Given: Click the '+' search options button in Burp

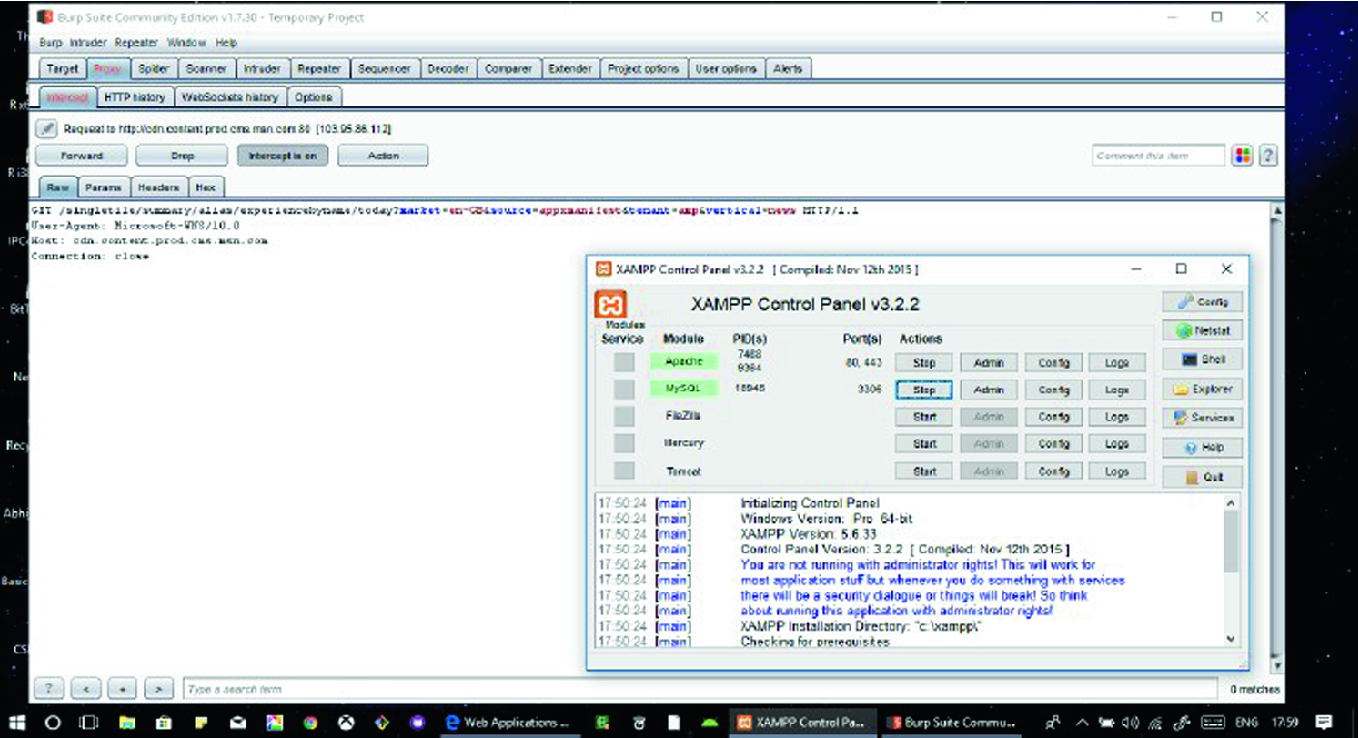Looking at the screenshot, I should click(x=122, y=688).
